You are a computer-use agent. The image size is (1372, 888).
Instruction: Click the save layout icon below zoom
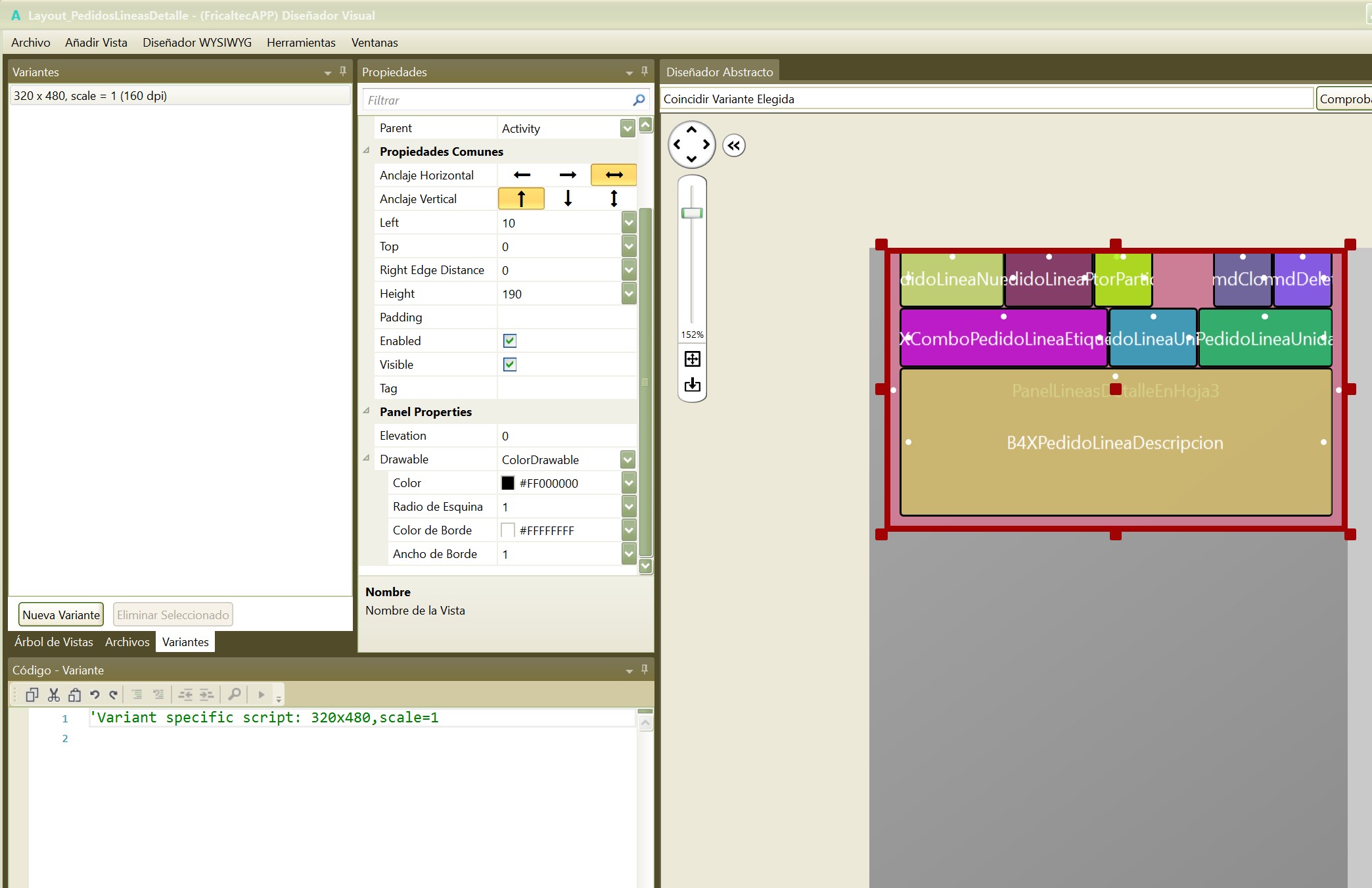click(692, 385)
